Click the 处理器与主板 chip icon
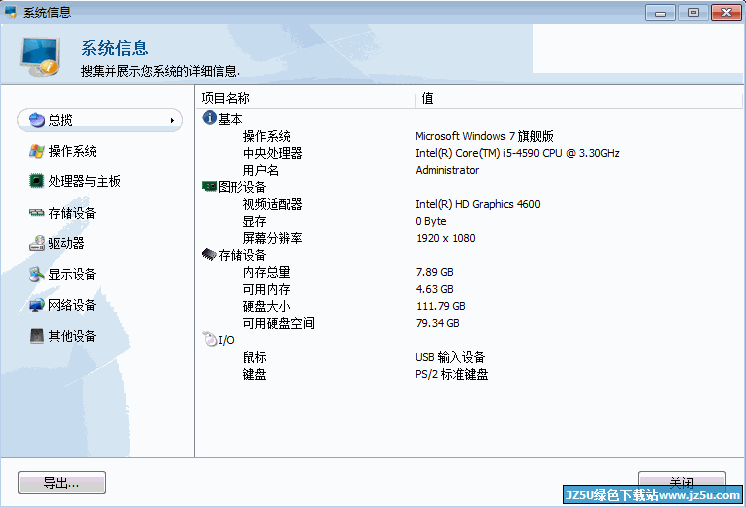Screen dimensions: 746x507 point(37,181)
